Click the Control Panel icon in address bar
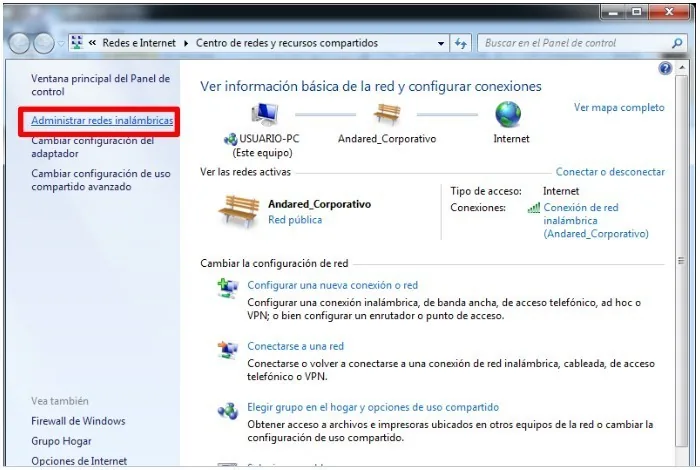The width and height of the screenshot is (700, 470). point(77,43)
